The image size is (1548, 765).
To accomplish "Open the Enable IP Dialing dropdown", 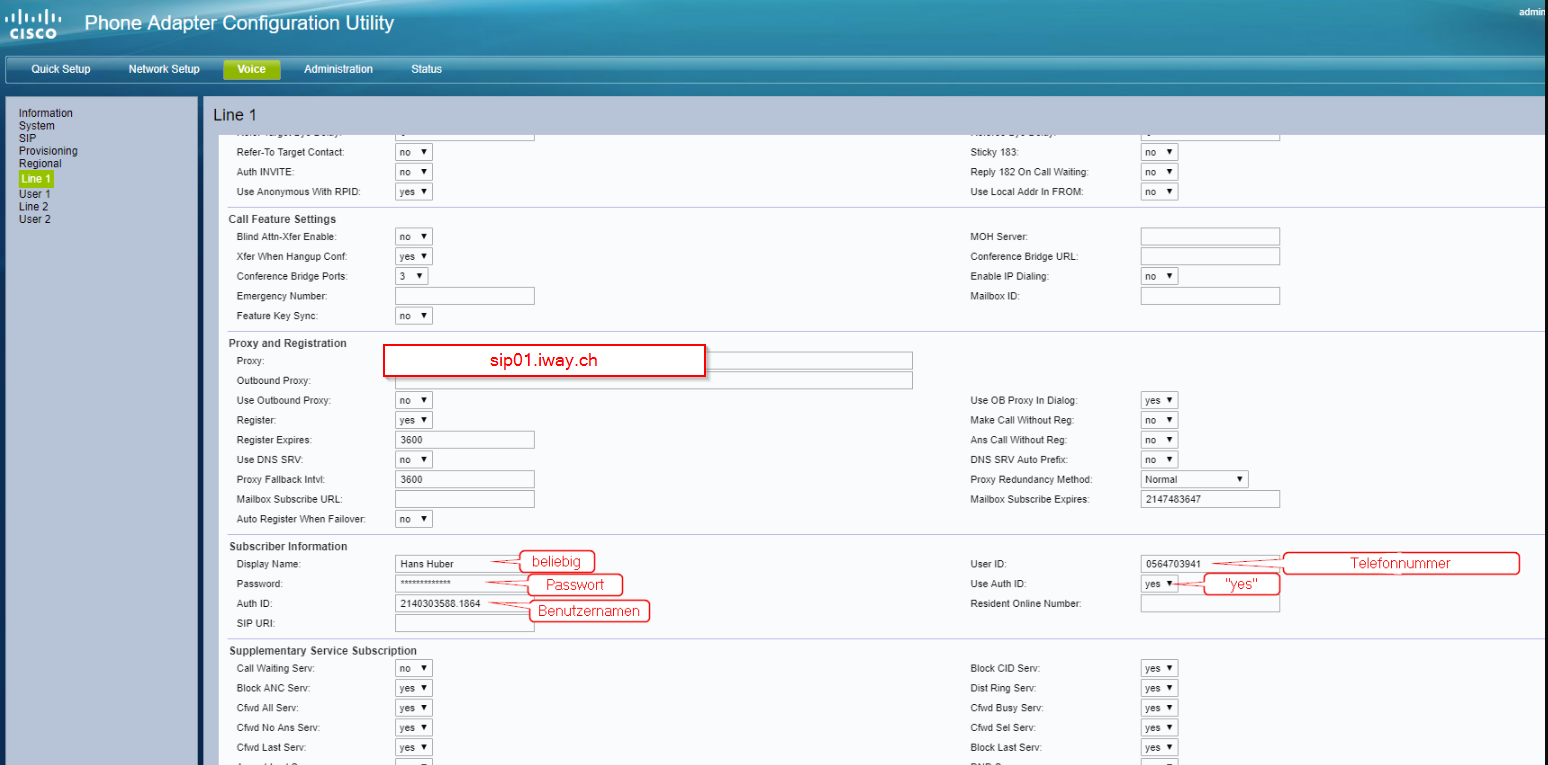I will coord(1159,276).
